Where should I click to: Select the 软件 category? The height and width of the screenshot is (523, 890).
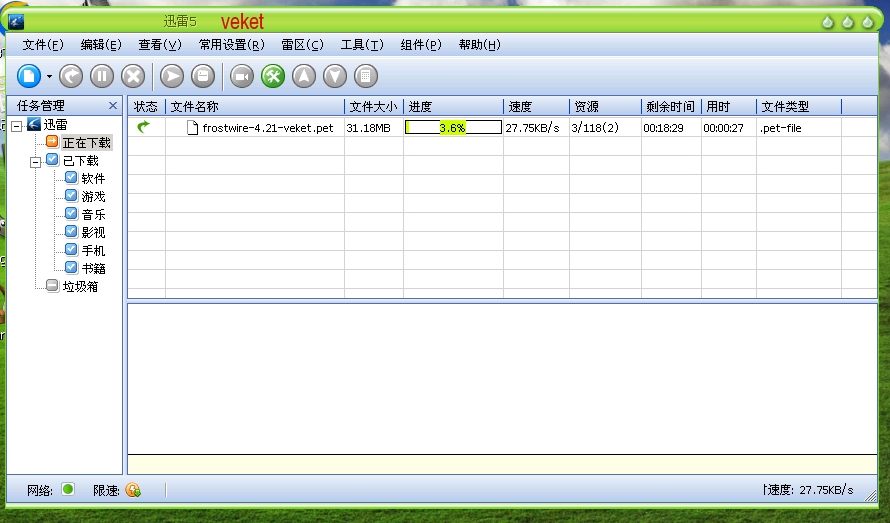click(93, 179)
